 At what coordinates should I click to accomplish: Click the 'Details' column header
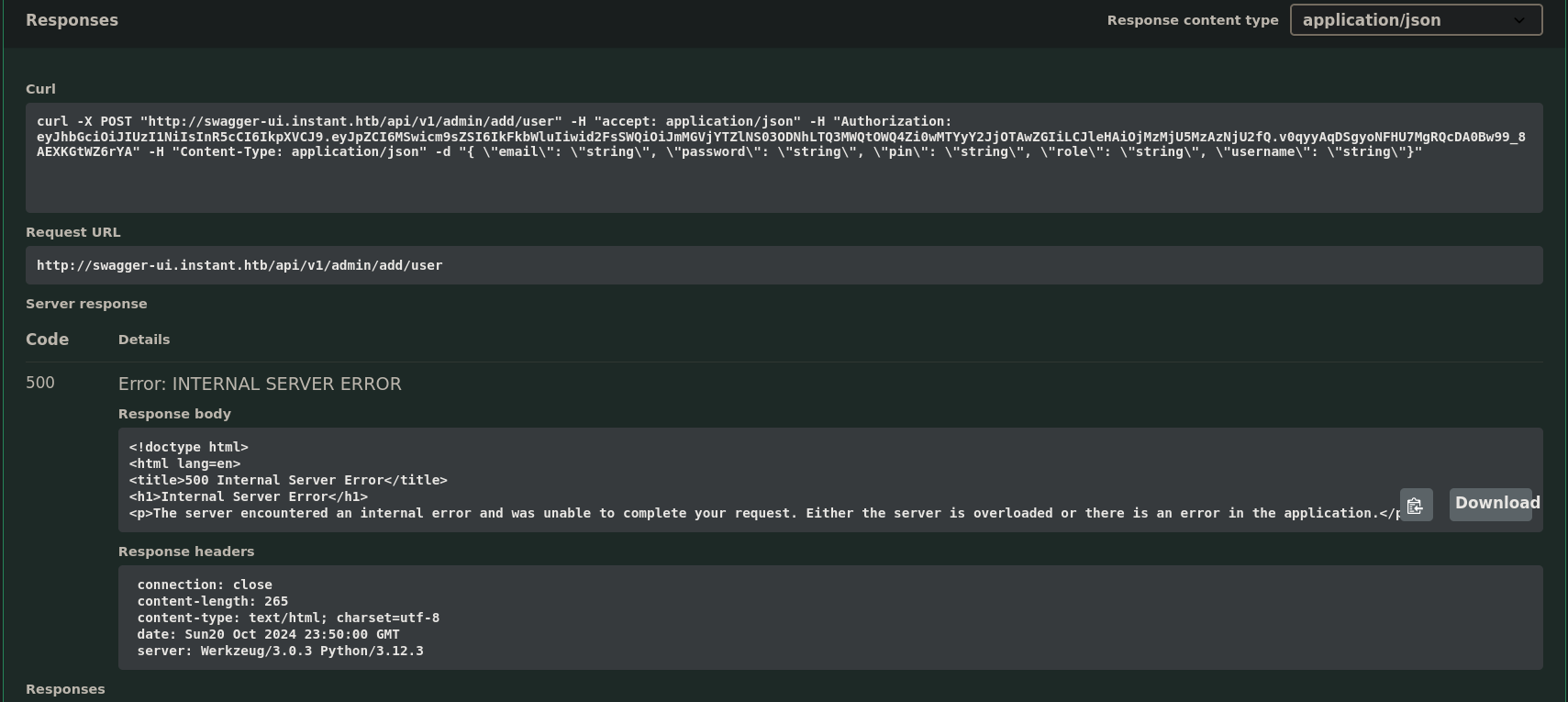click(144, 340)
